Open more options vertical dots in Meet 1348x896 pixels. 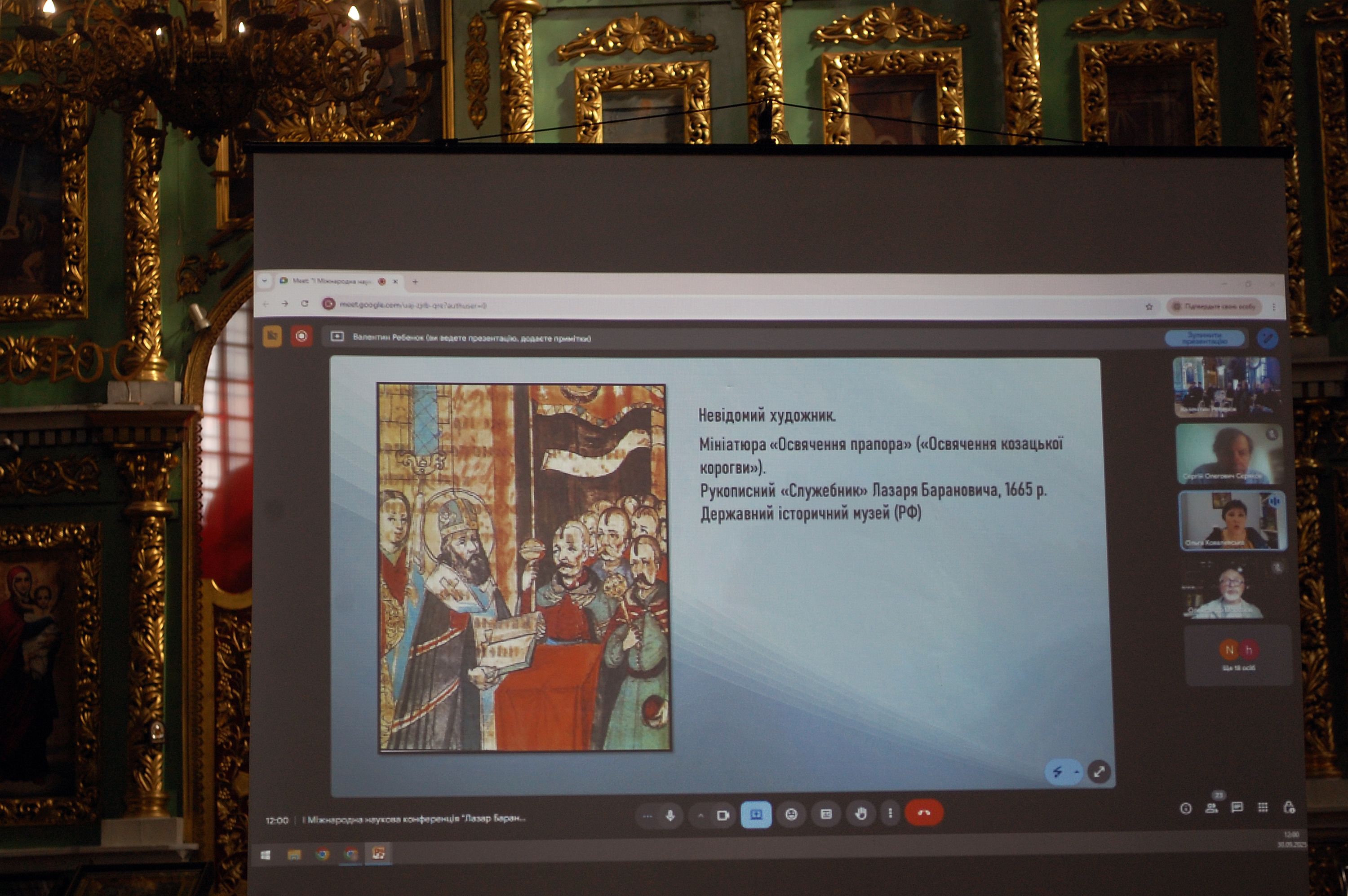point(890,812)
